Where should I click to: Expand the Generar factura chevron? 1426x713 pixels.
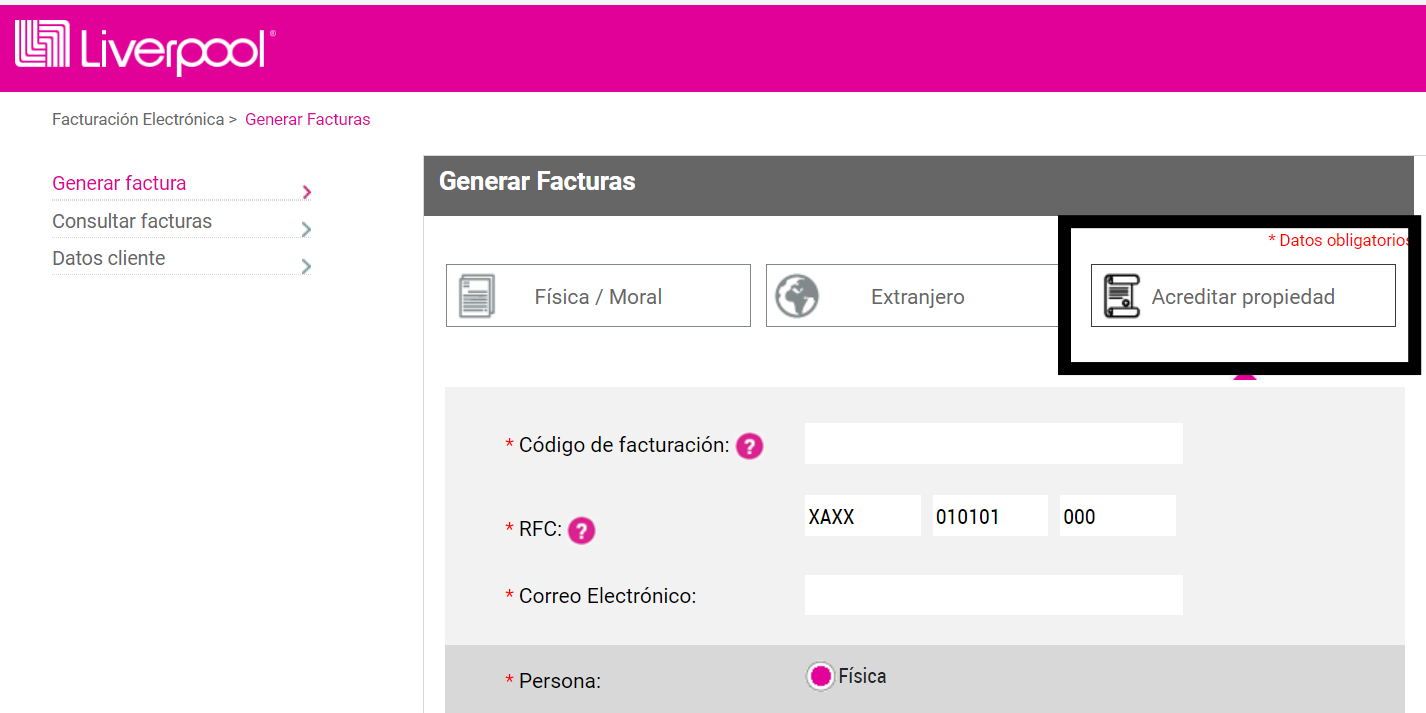pos(306,192)
